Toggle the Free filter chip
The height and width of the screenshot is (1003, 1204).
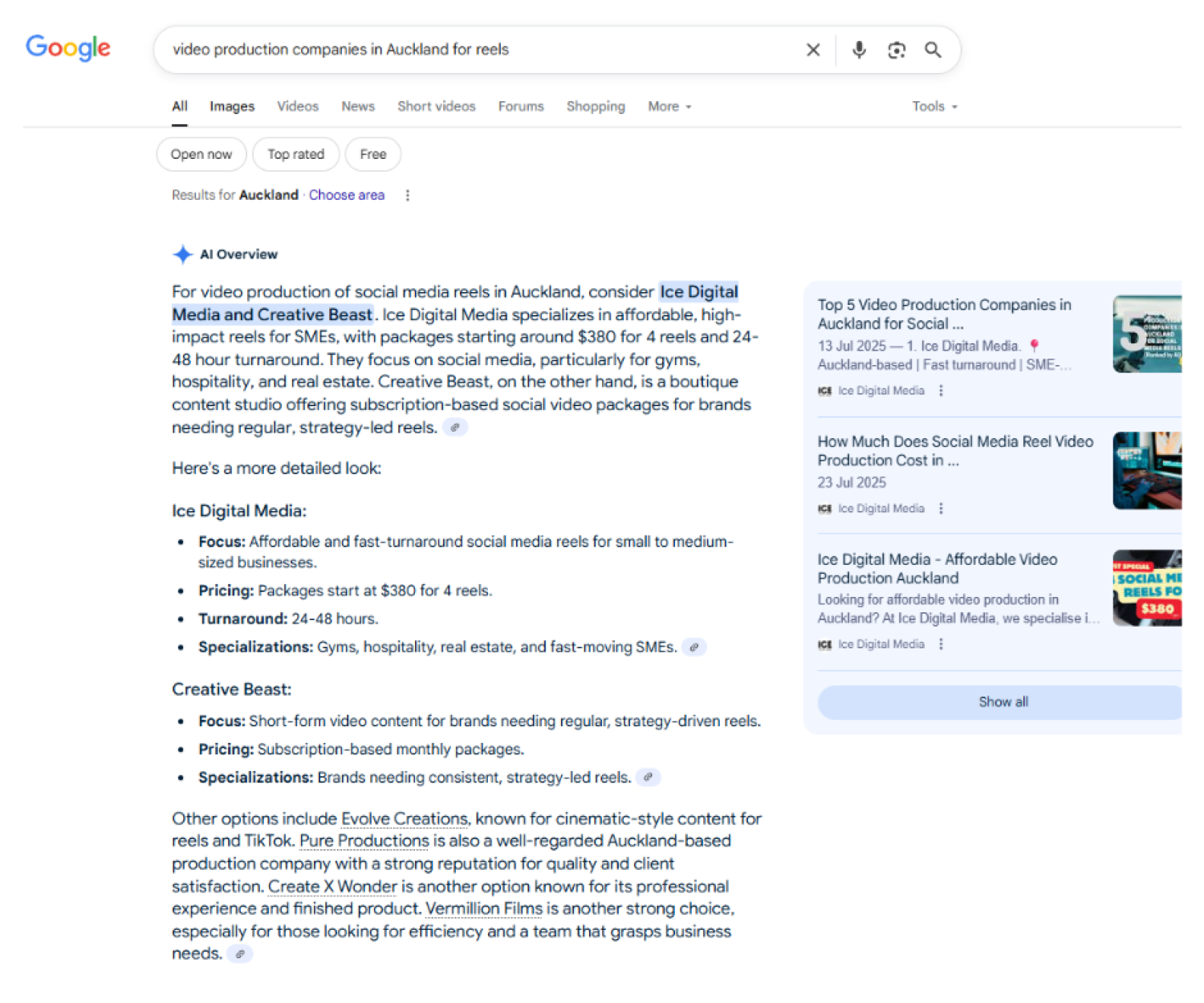(373, 154)
